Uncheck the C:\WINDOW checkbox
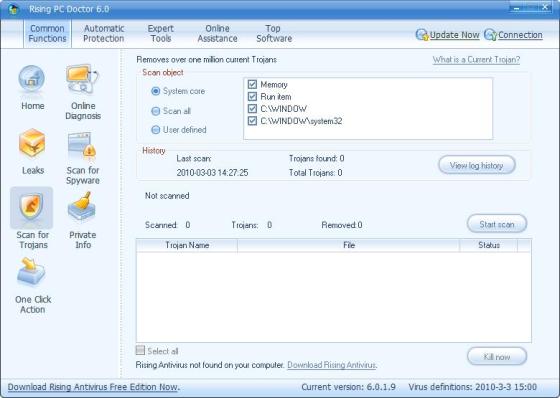 point(252,109)
